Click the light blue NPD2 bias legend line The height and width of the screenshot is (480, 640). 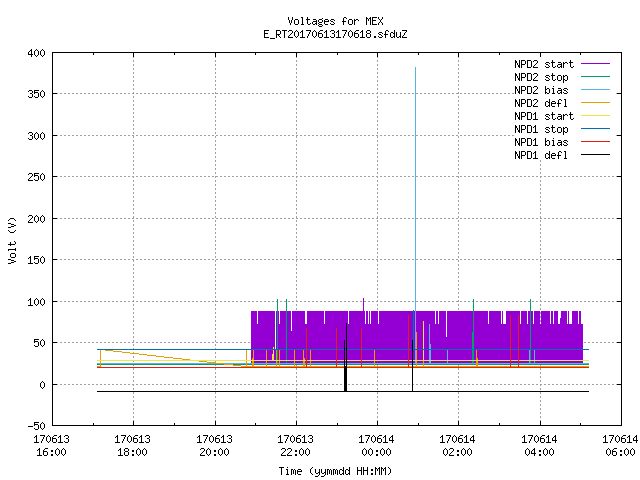pyautogui.click(x=595, y=90)
